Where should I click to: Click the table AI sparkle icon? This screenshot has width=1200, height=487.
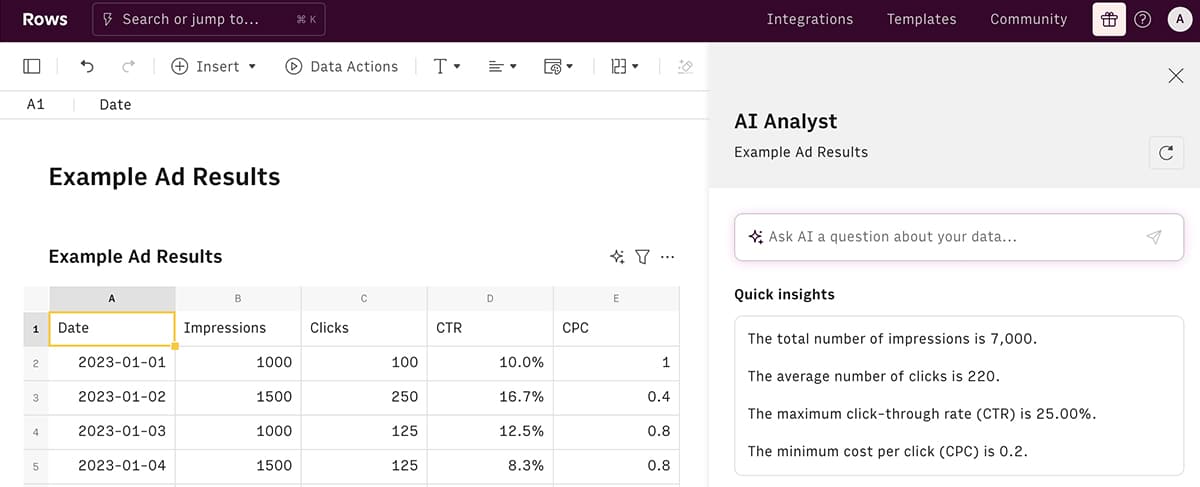pos(617,257)
